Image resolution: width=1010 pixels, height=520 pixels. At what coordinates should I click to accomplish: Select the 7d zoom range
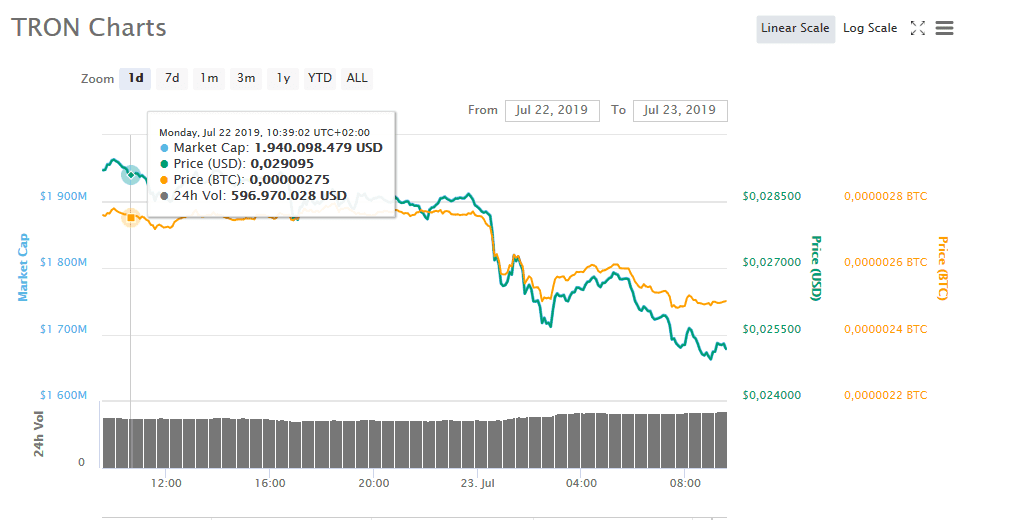pos(172,78)
